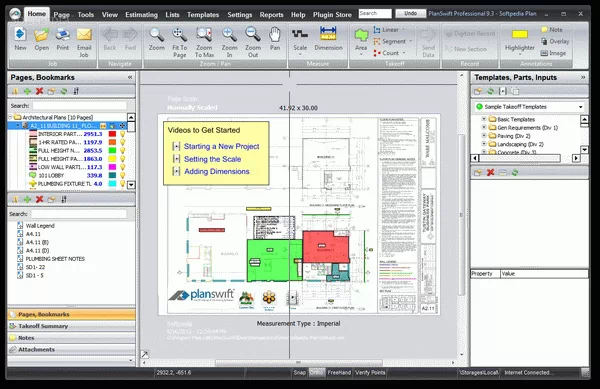Collapse Architectural Plans tree node
This screenshot has height=389, width=600.
(x=10, y=117)
